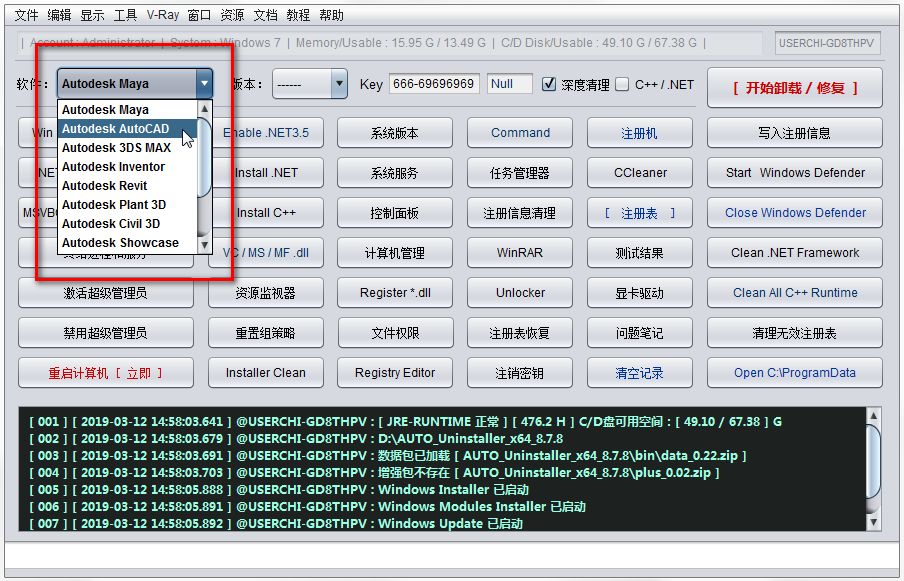Click Start Windows Defender button
904x581 pixels.
coord(794,172)
